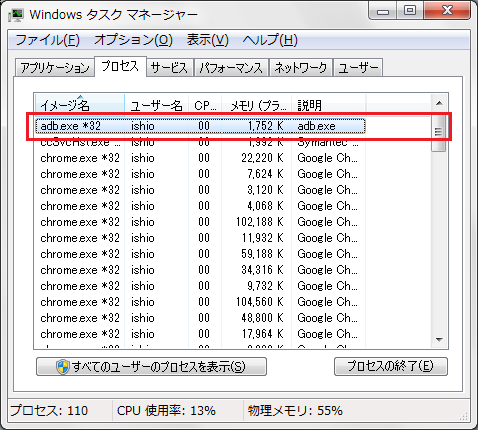Select the chrome.exe row using 34,316 K
Screen dimensions: 478x430
[x=200, y=270]
